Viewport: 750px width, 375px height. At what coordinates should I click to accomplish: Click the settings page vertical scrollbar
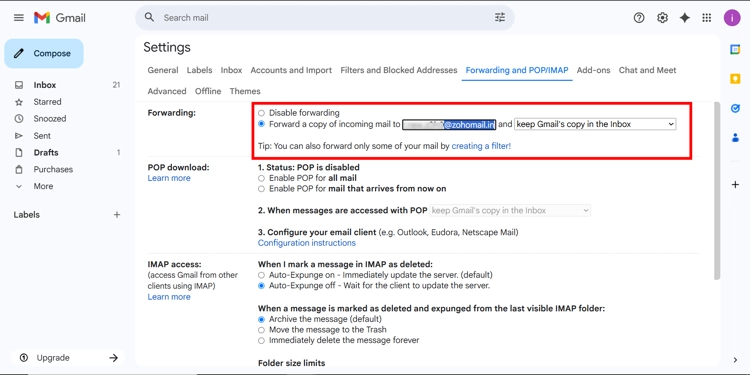pyautogui.click(x=716, y=190)
